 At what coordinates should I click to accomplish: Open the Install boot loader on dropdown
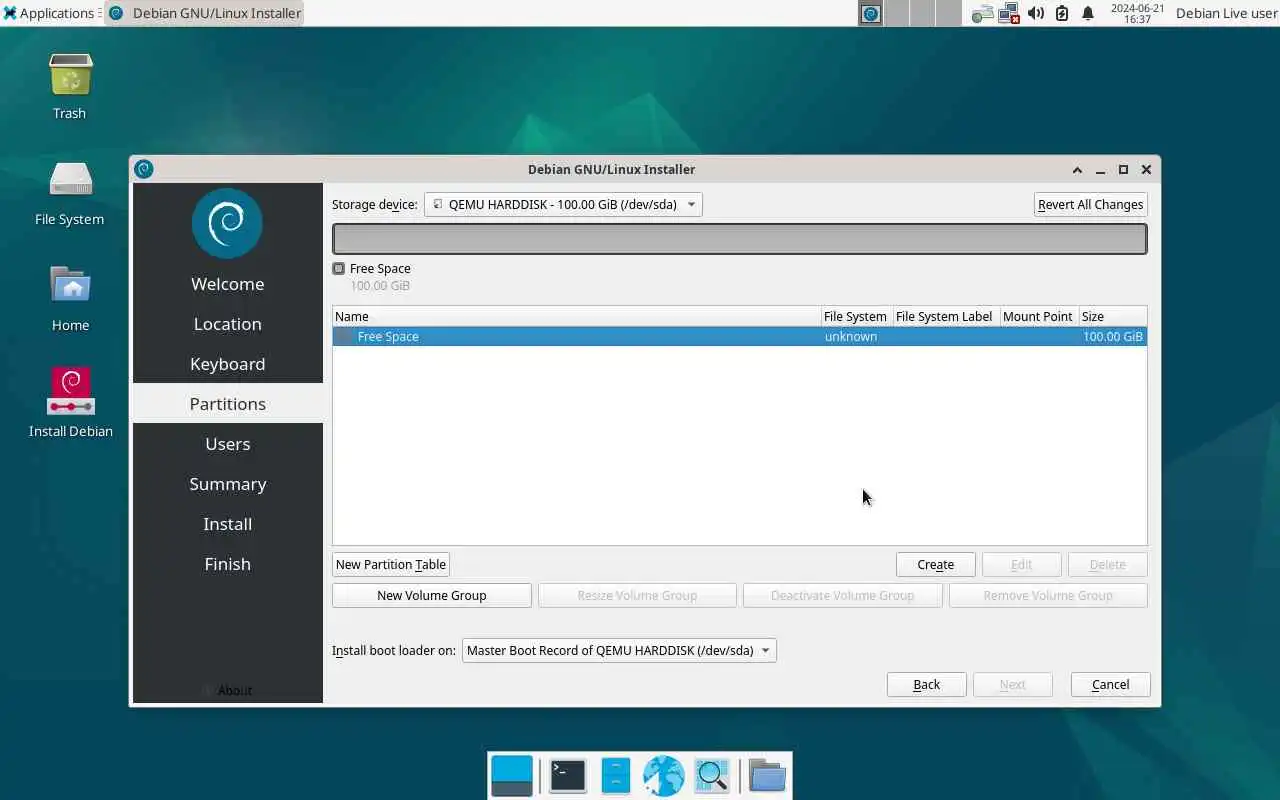click(619, 650)
